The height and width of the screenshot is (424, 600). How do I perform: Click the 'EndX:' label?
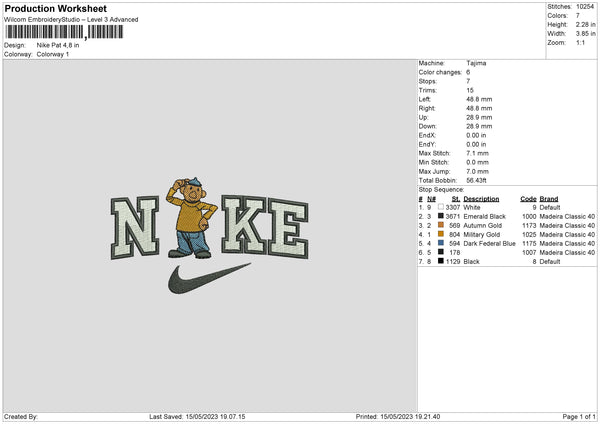click(x=427, y=135)
